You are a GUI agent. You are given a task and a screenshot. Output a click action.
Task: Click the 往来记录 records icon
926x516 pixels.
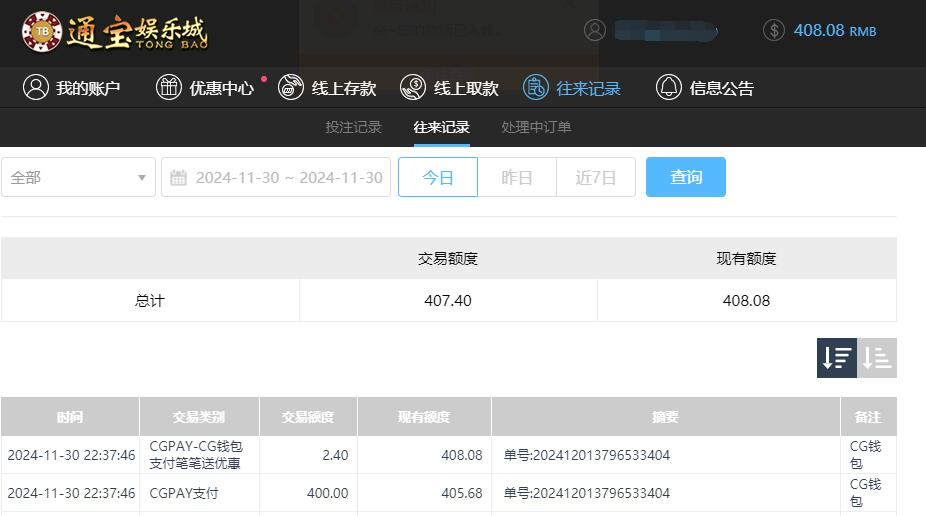coord(536,87)
